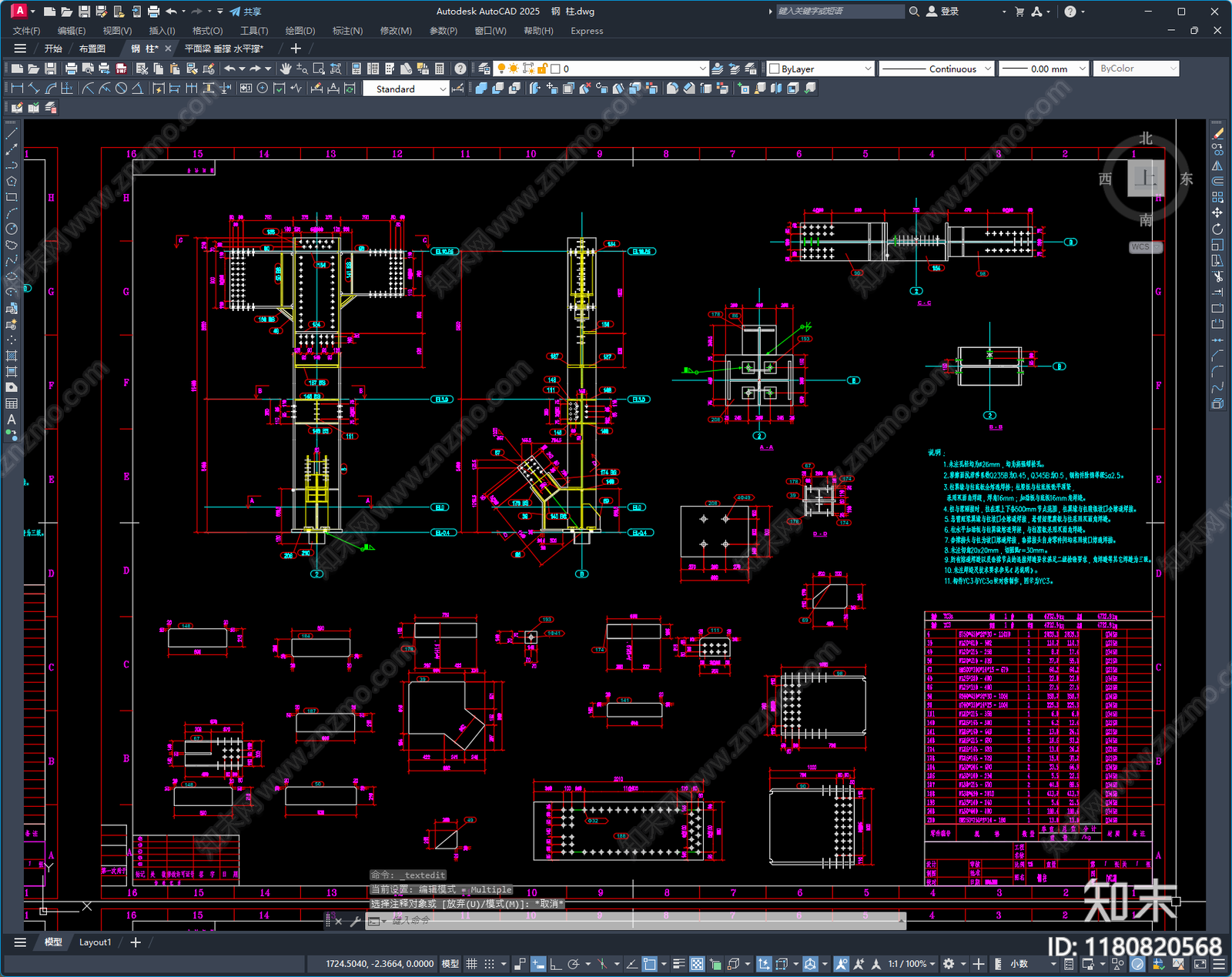Click the customize workspace gear icon in status bar
The width and height of the screenshot is (1232, 977).
click(949, 964)
